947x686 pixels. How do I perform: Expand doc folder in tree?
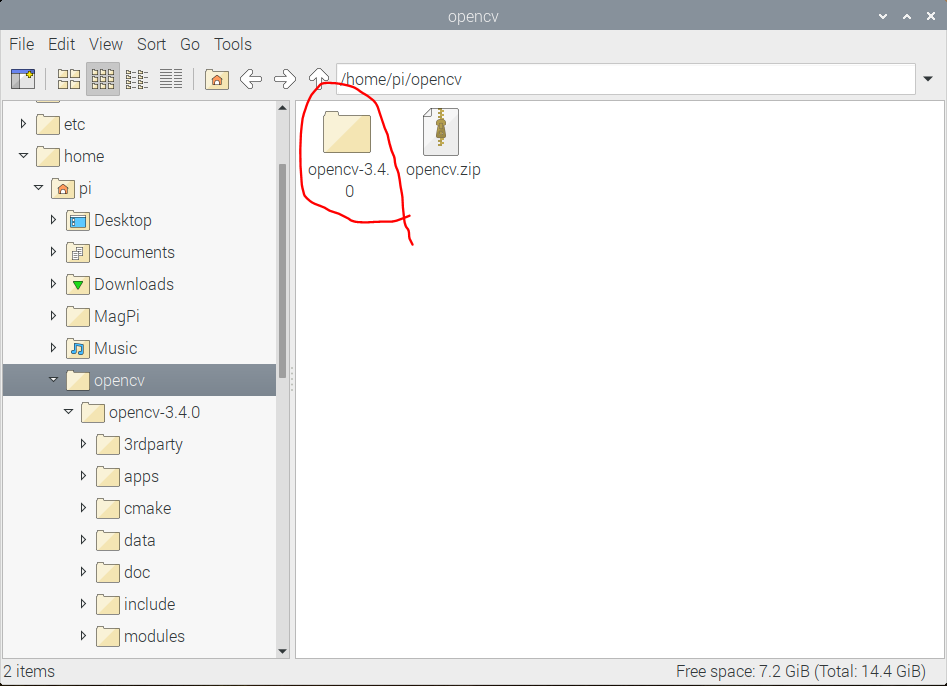[x=83, y=572]
